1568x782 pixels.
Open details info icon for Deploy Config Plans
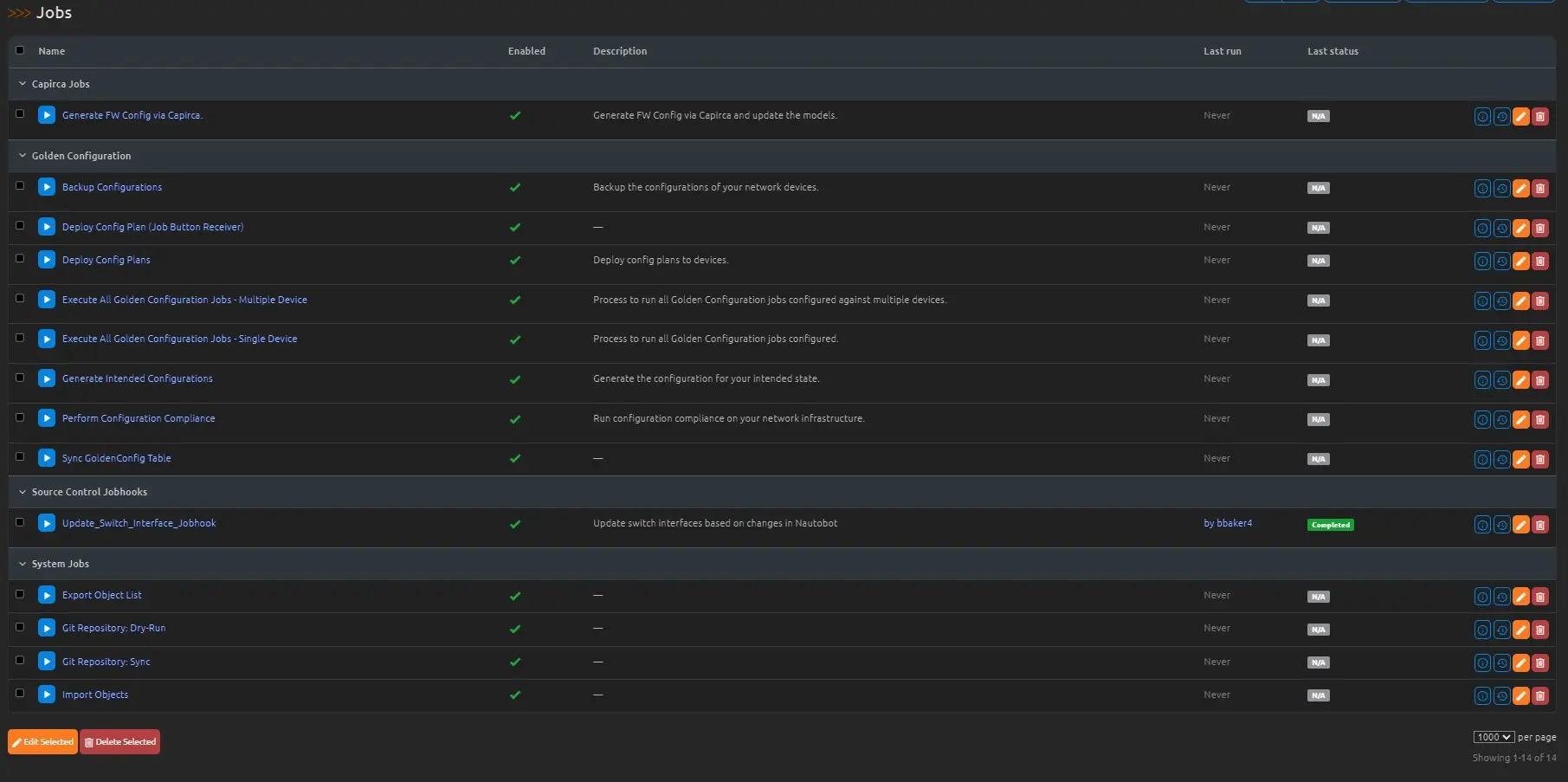click(x=1482, y=262)
